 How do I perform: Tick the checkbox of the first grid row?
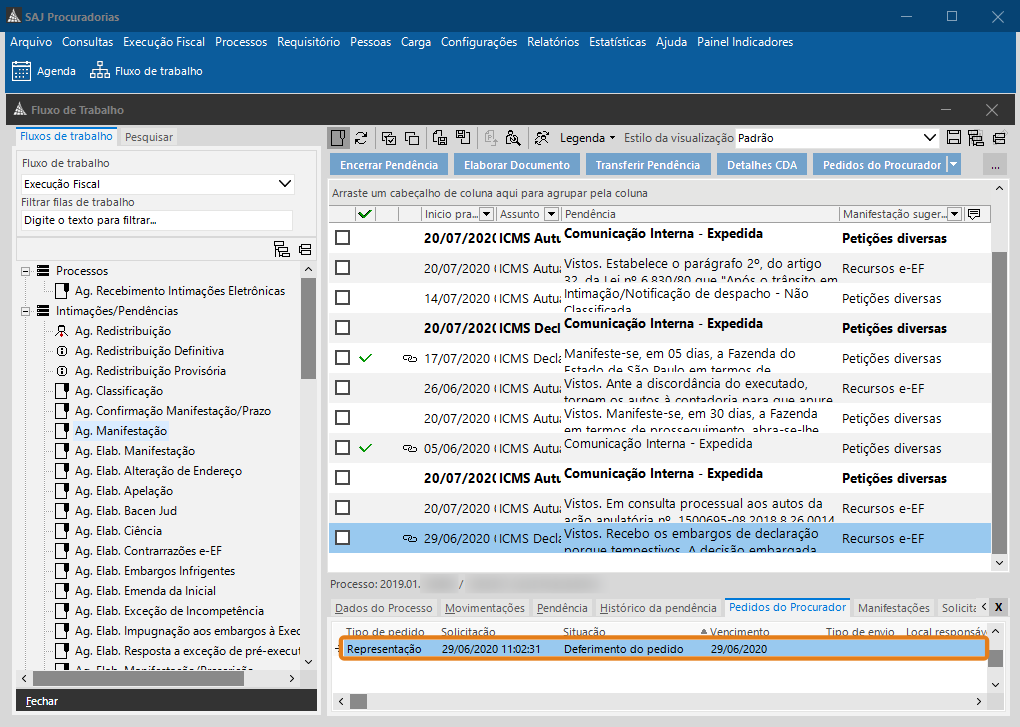pos(343,238)
